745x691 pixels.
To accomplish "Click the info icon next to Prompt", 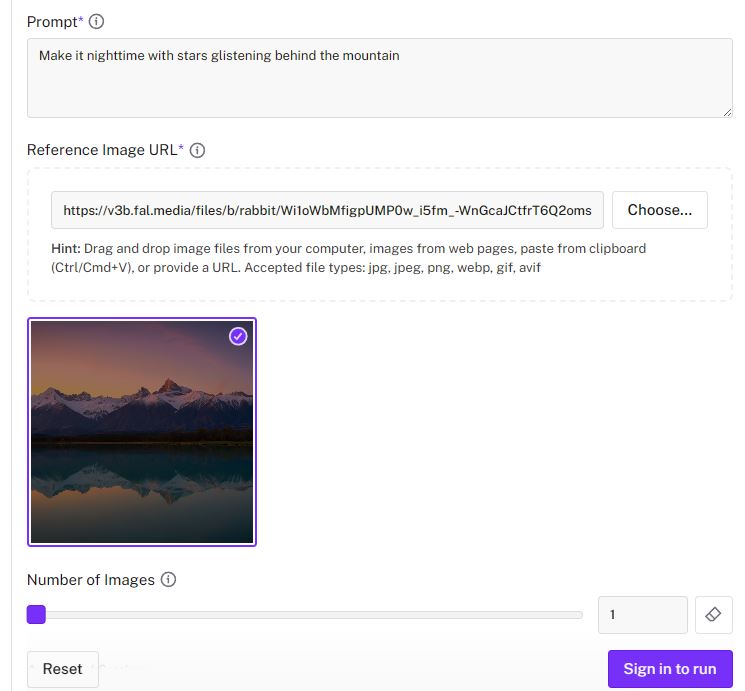I will 97,22.
